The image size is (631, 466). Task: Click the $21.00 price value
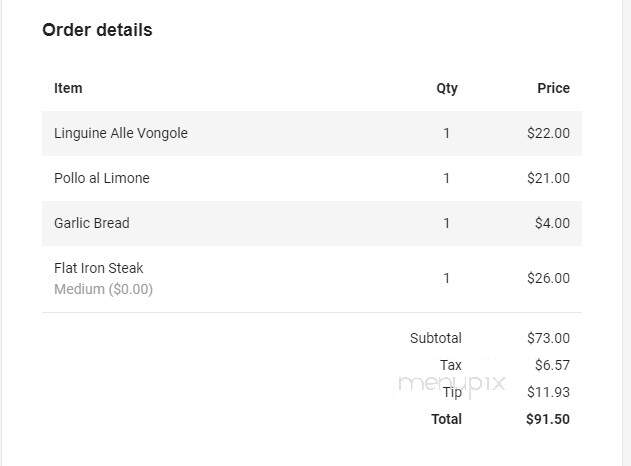[x=549, y=178]
